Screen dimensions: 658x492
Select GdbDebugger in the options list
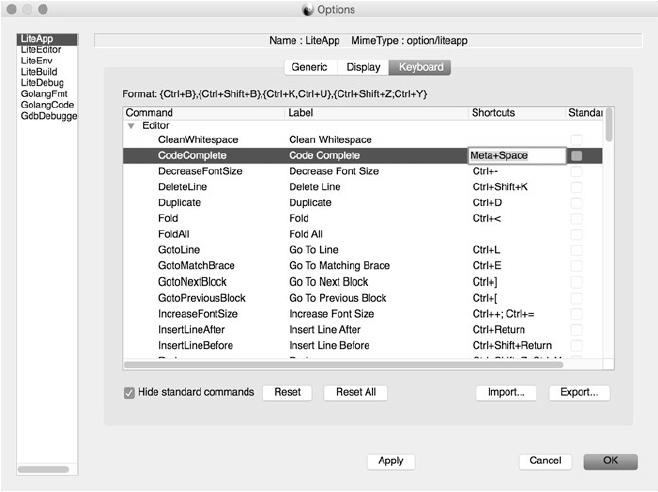[x=49, y=116]
